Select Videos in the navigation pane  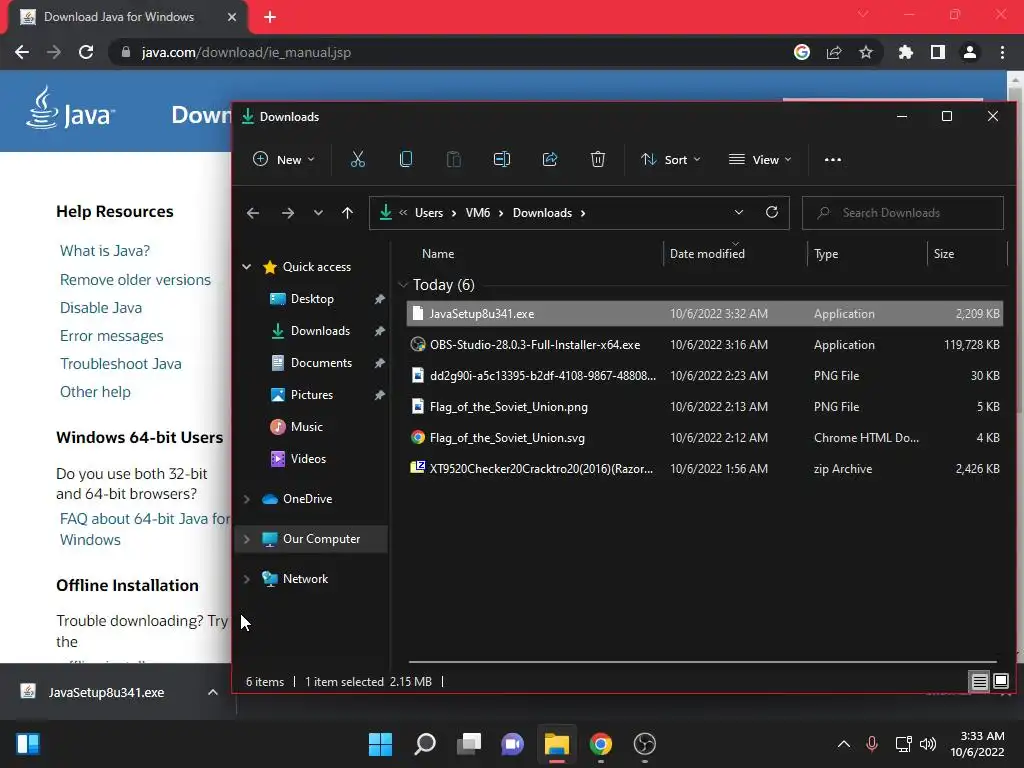coord(308,459)
